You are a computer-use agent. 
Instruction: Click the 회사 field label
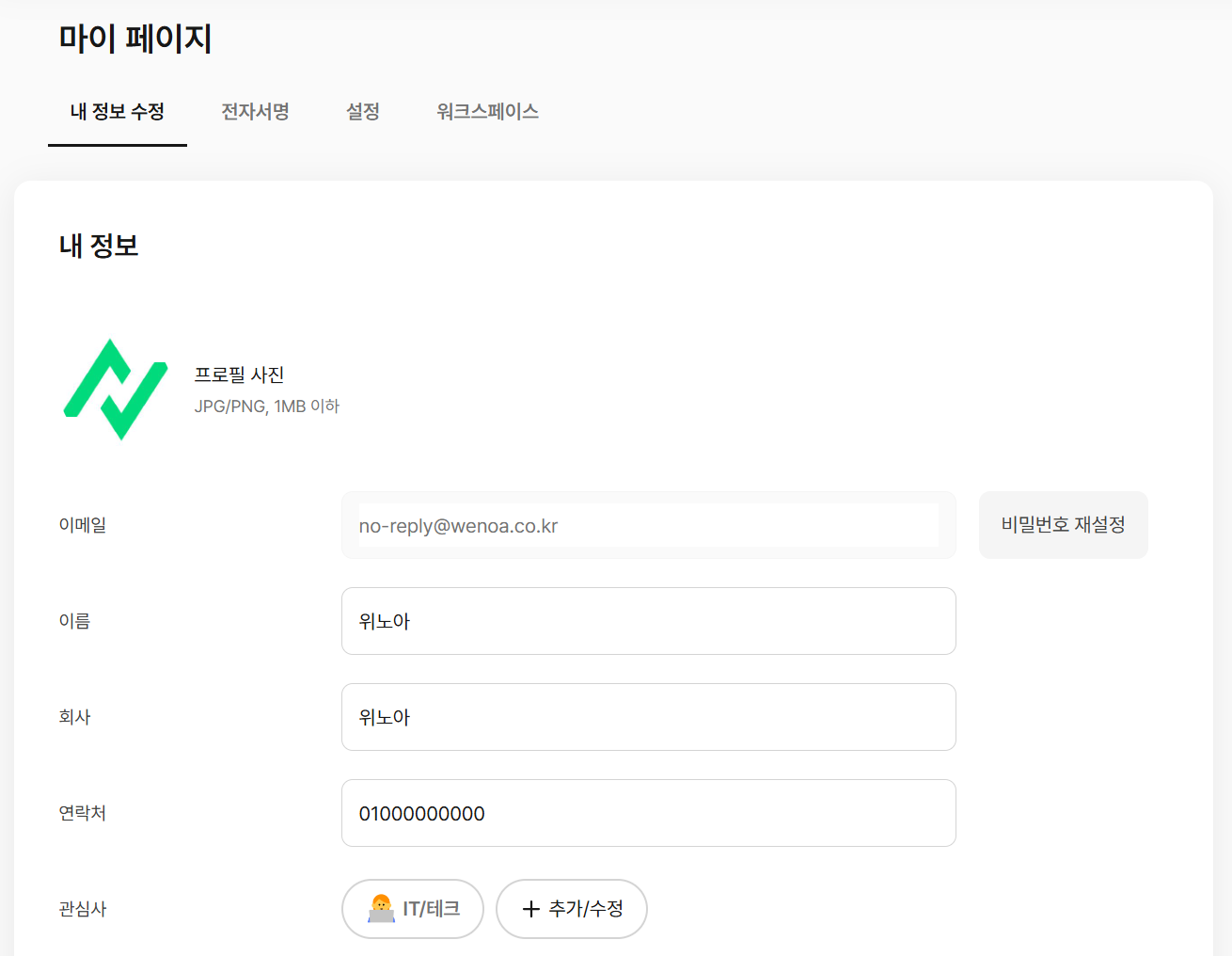click(x=74, y=717)
